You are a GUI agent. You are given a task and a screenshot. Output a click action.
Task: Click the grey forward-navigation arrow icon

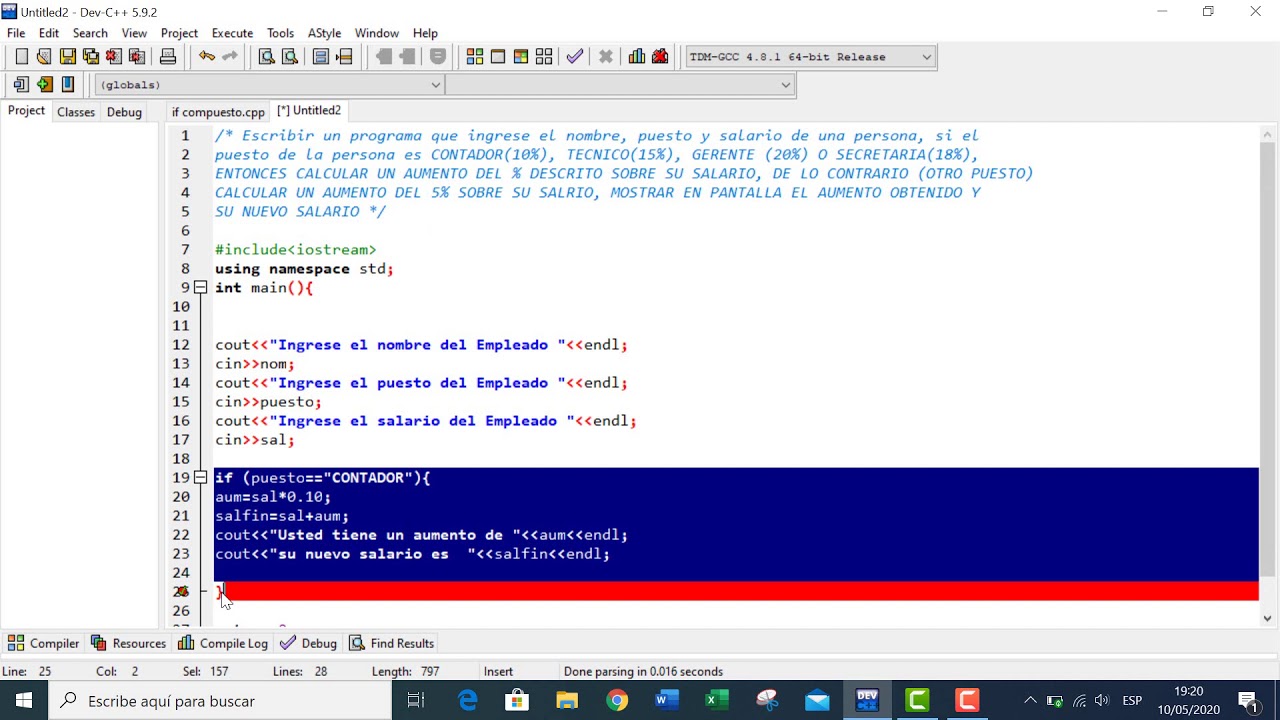(x=407, y=57)
